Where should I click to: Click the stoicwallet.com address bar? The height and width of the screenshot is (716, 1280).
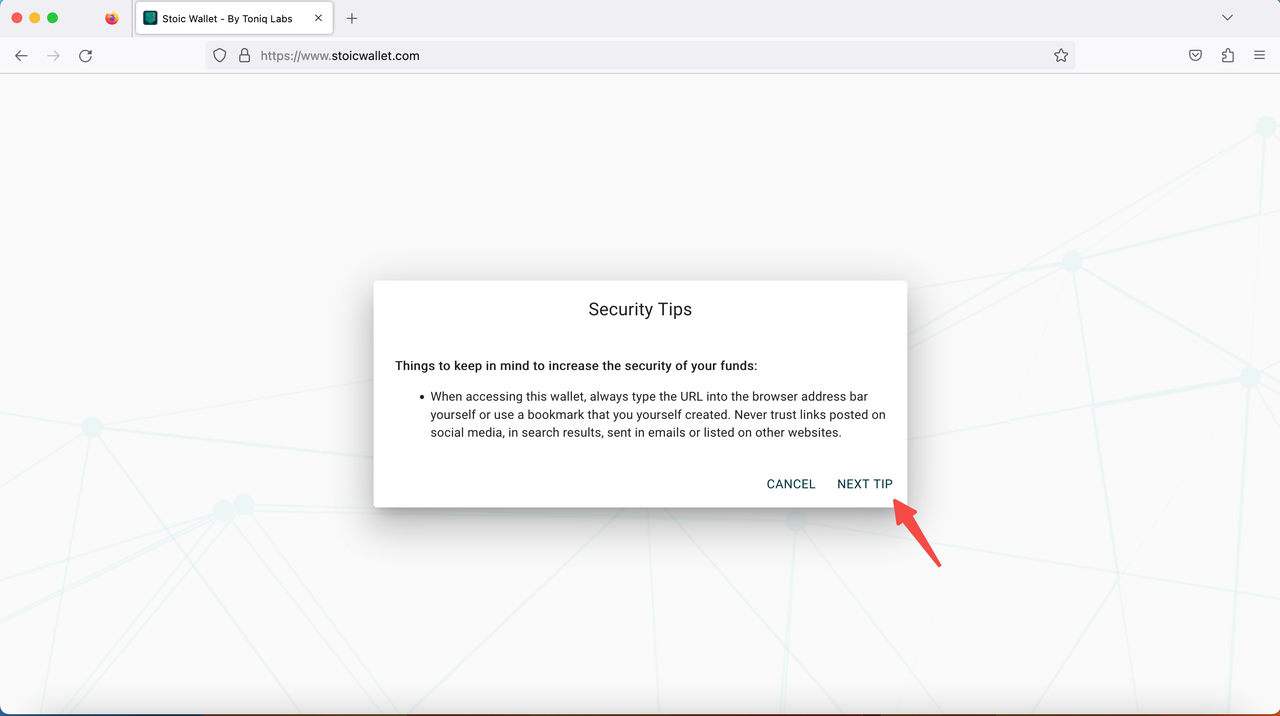click(640, 56)
